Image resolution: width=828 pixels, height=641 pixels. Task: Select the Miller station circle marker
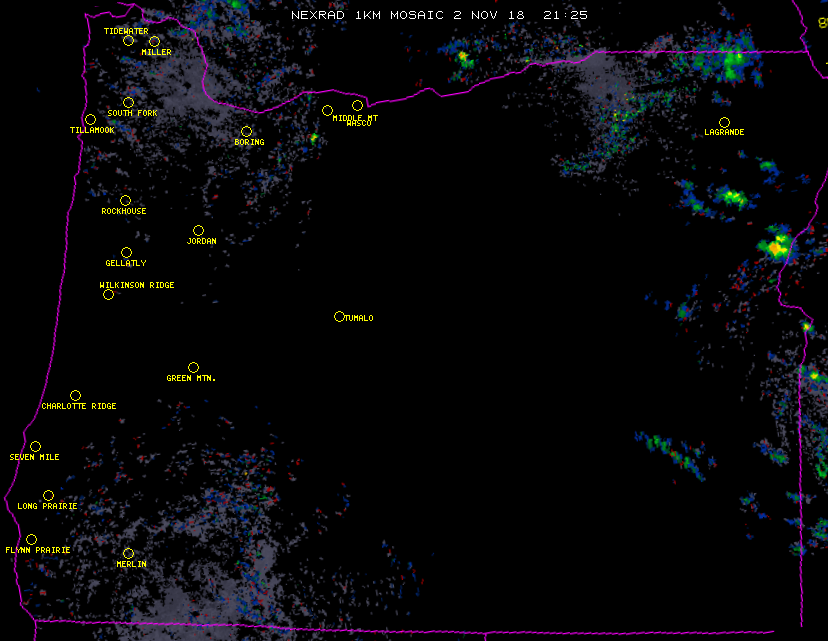pos(154,41)
